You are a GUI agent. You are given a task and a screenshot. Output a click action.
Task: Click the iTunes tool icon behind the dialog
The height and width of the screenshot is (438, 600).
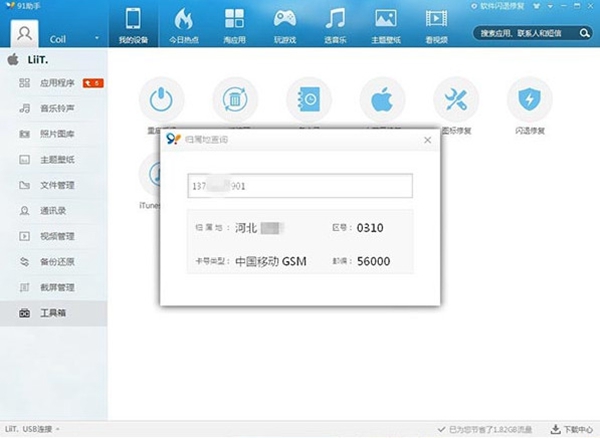point(150,174)
